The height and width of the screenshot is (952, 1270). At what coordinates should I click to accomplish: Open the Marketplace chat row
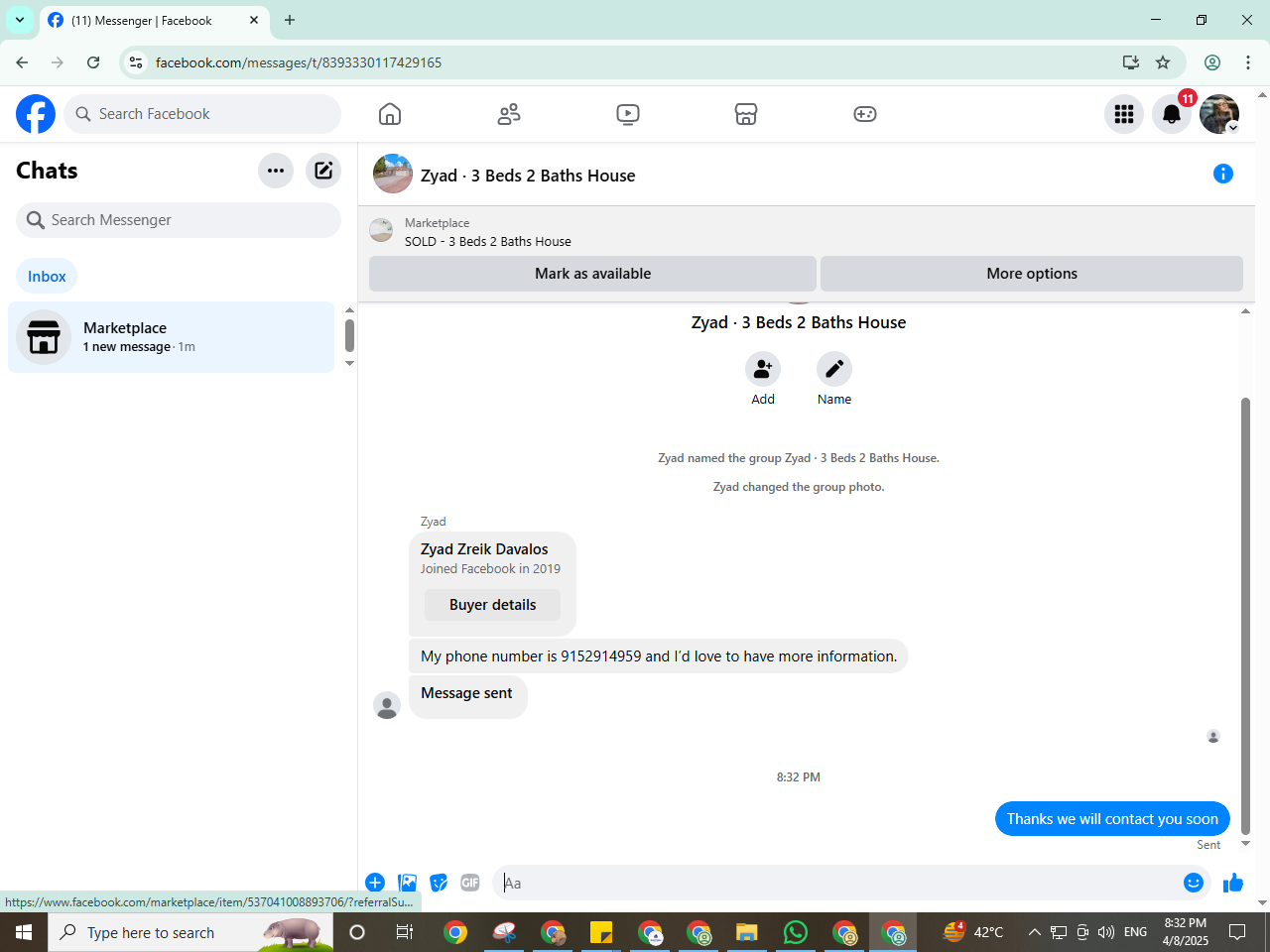[172, 337]
